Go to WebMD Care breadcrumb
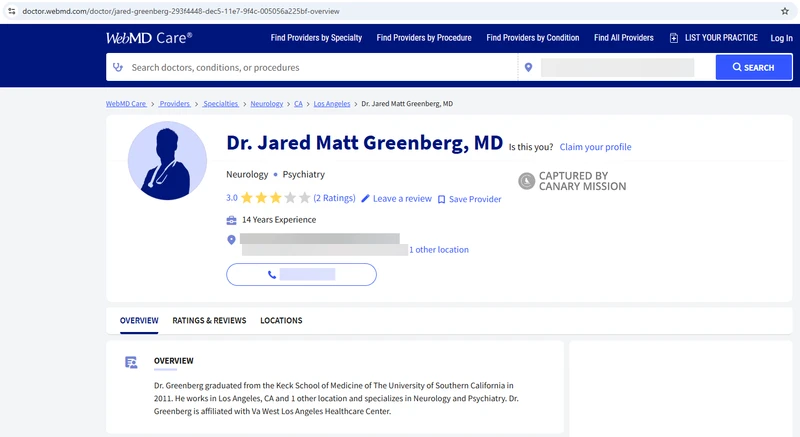 (126, 104)
